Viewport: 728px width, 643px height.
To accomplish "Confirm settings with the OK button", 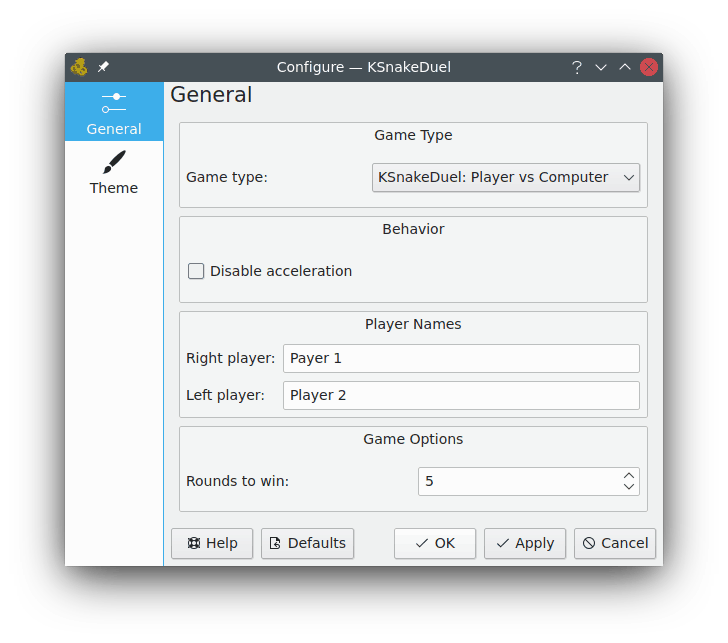I will tap(435, 543).
